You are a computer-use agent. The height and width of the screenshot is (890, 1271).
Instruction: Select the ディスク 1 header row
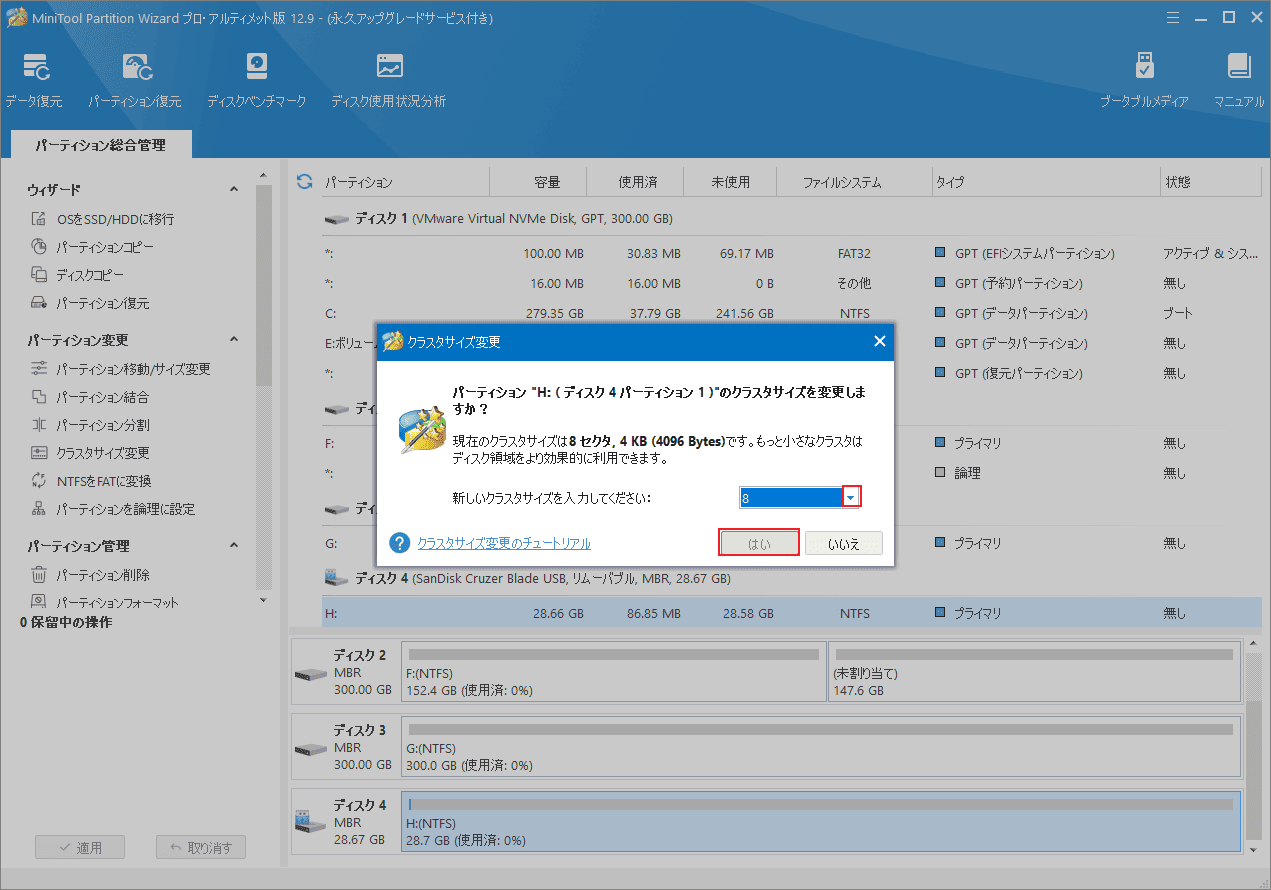tap(791, 218)
